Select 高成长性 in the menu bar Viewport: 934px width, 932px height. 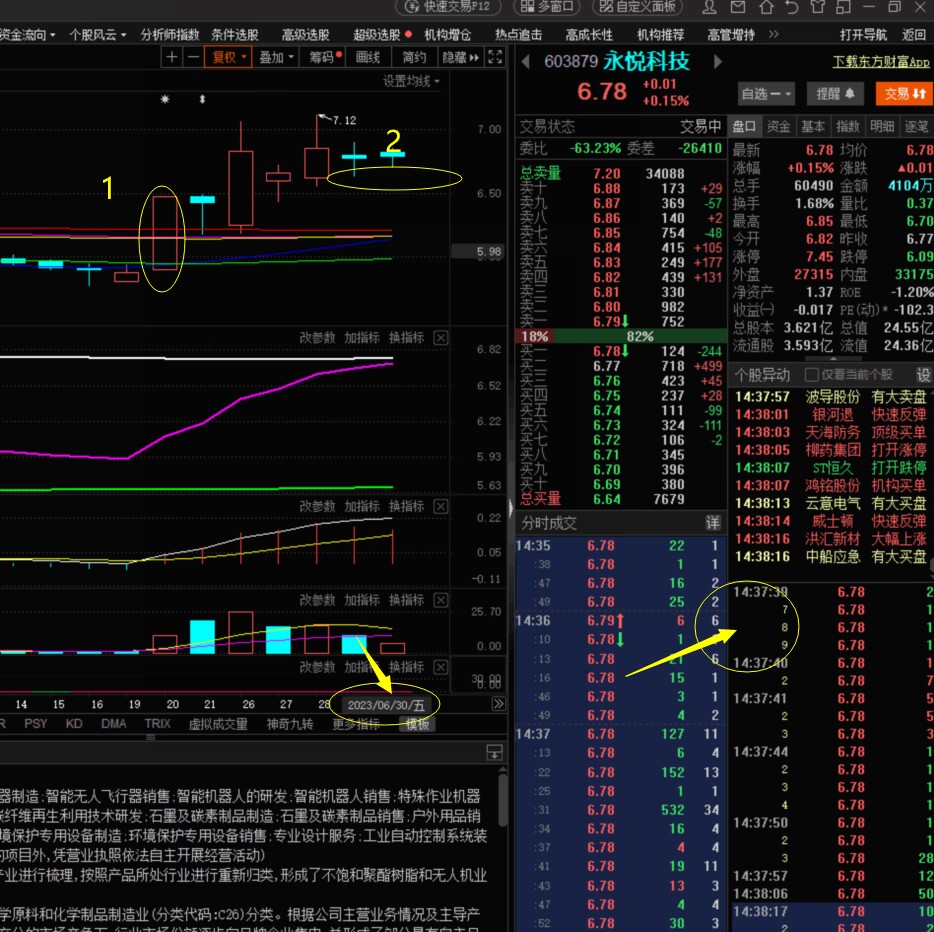point(589,35)
